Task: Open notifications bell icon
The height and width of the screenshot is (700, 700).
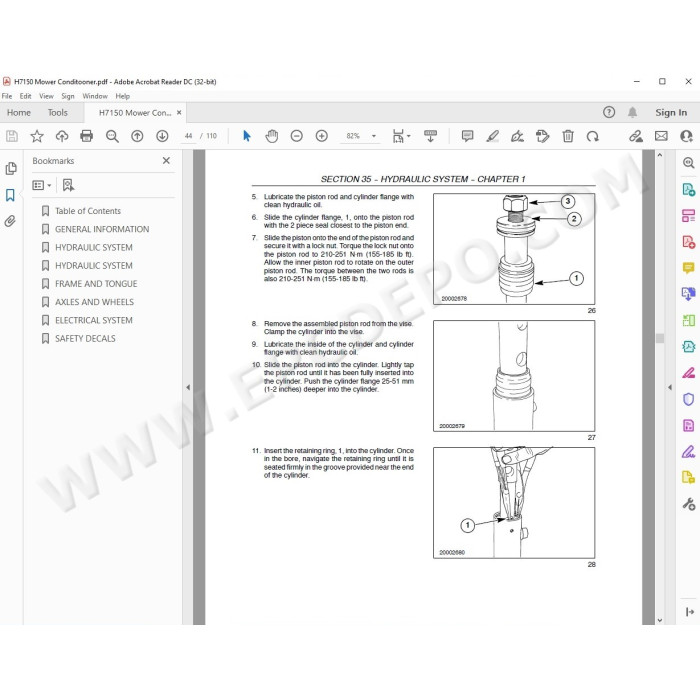Action: tap(633, 112)
